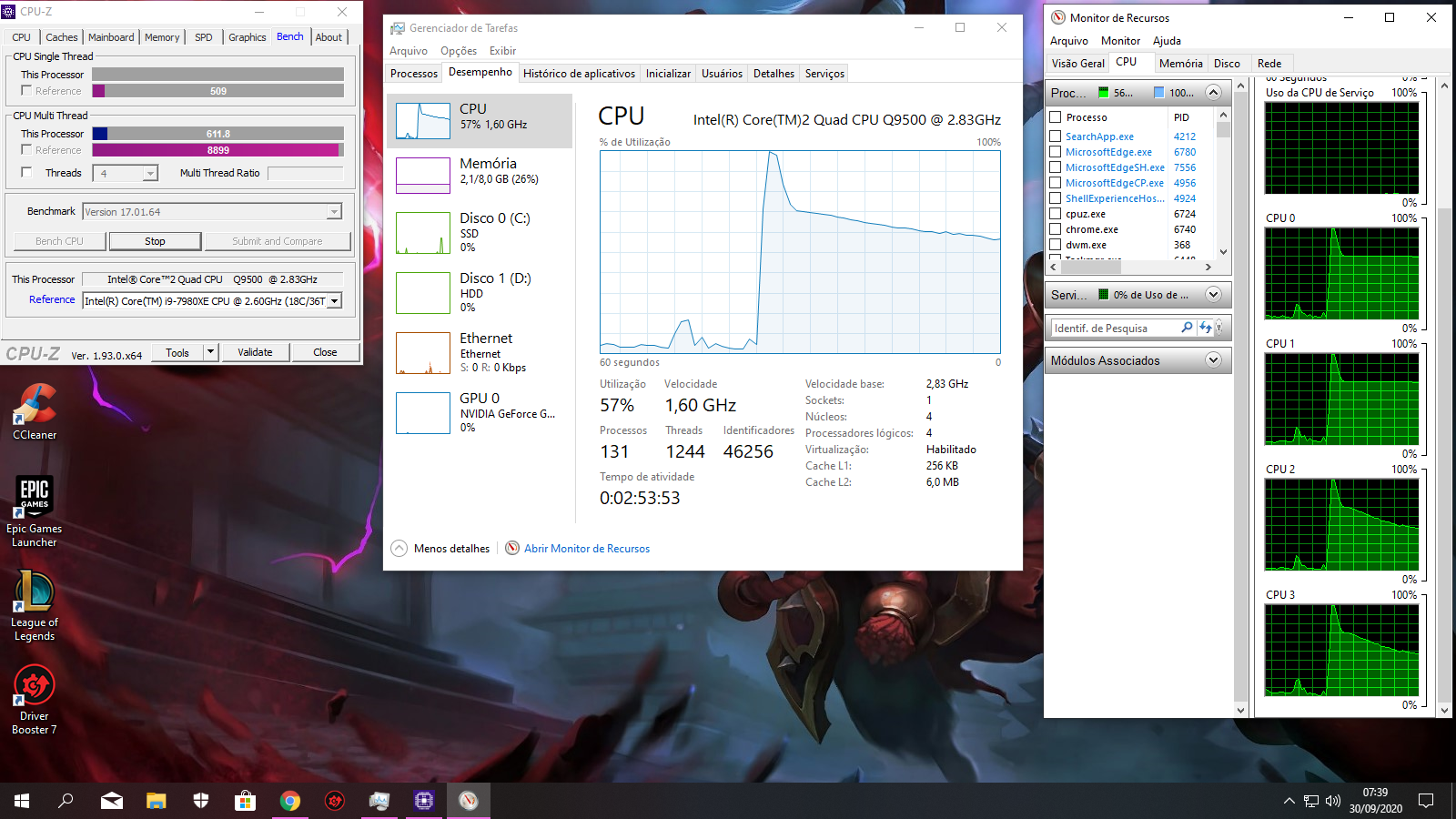
Task: Click the Validate button in CPU-Z
Action: 255,352
